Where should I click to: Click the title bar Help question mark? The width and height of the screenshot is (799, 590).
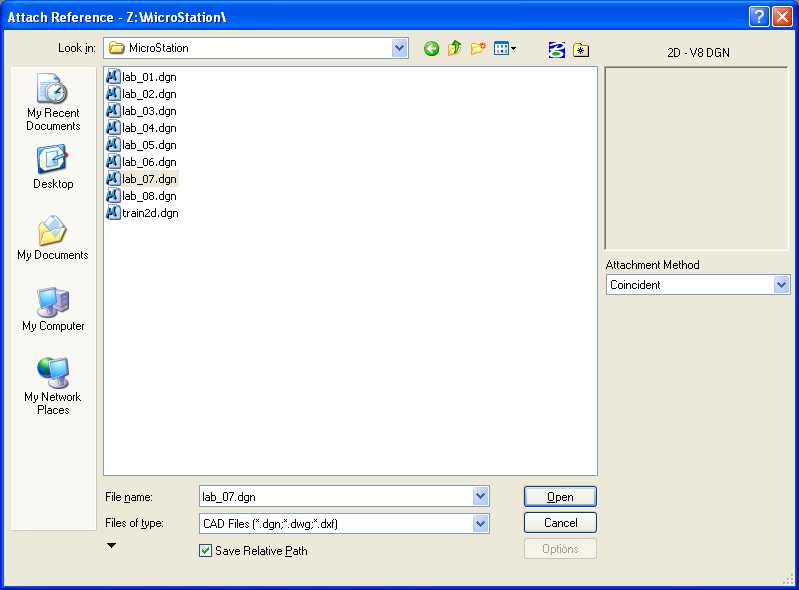coord(759,16)
